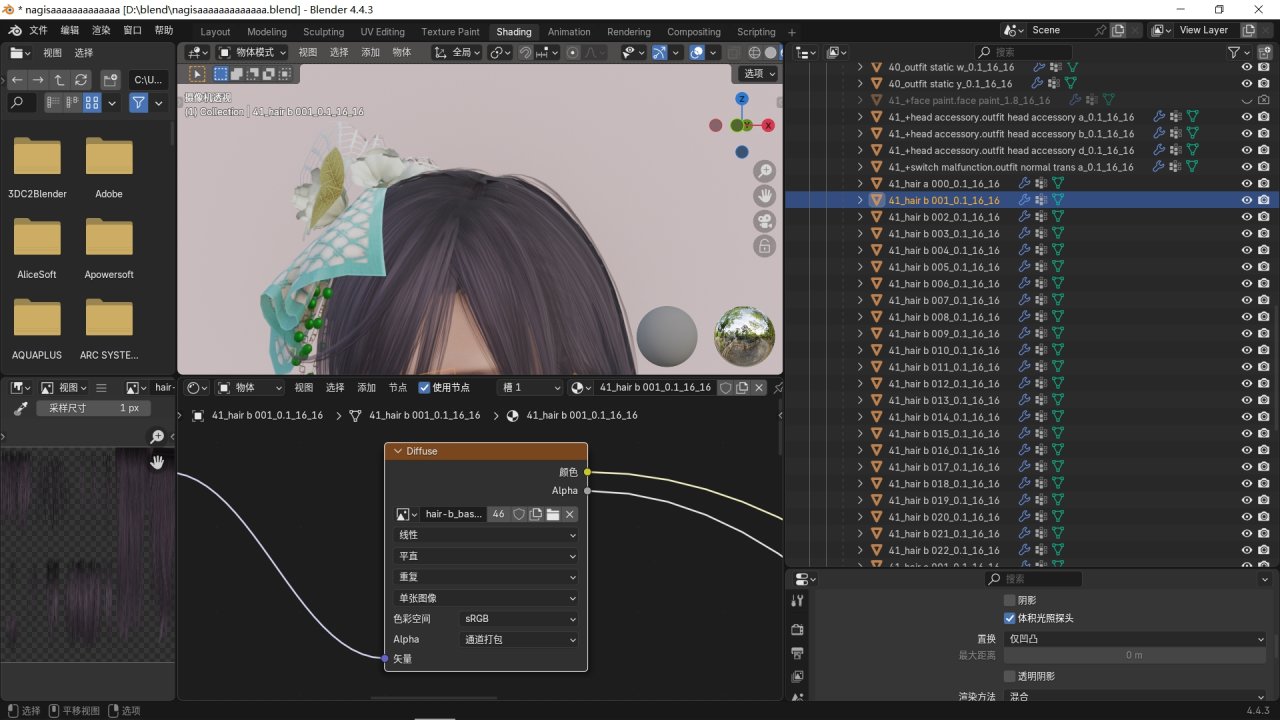Uncheck the 使用节点 checkbox

click(x=425, y=388)
